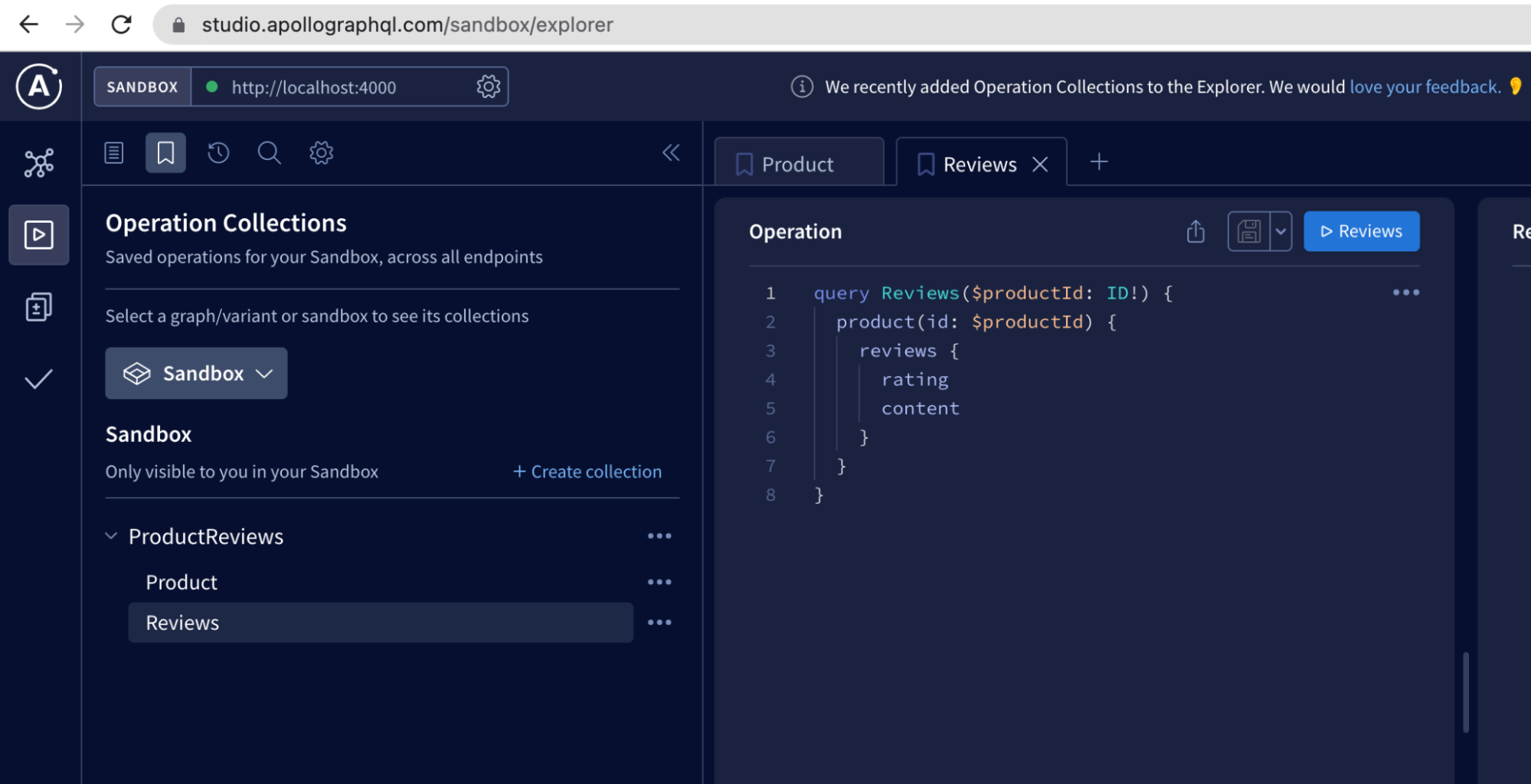This screenshot has width=1531, height=784.
Task: Open Explorer settings gear in panel toolbar
Action: click(x=322, y=153)
